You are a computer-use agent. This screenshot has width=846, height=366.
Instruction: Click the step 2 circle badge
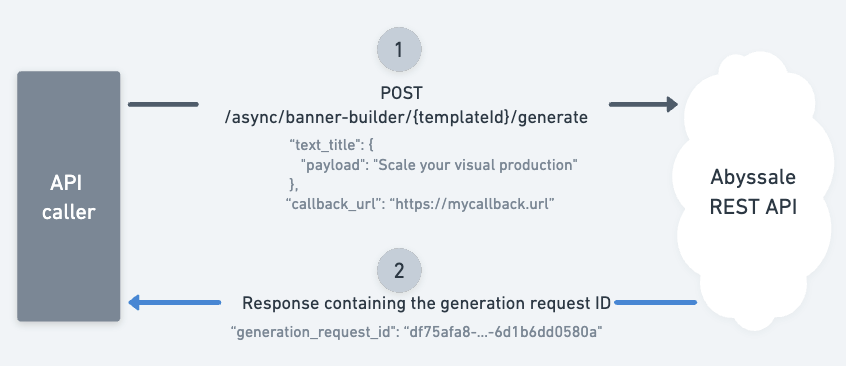[x=399, y=270]
